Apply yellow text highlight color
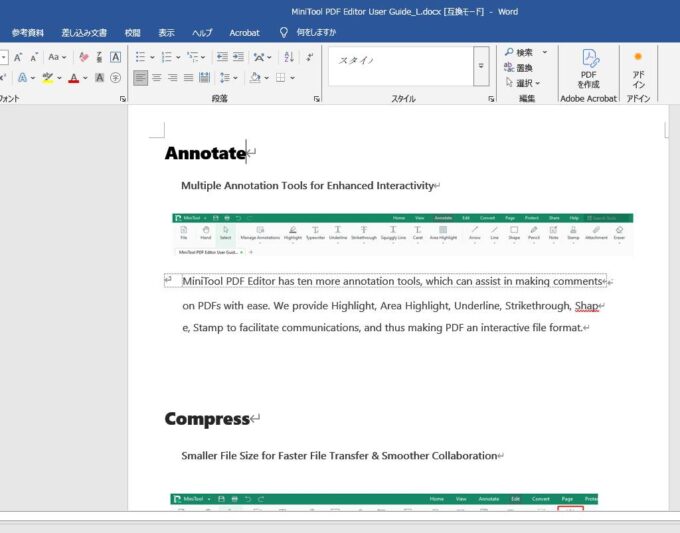 coord(48,78)
